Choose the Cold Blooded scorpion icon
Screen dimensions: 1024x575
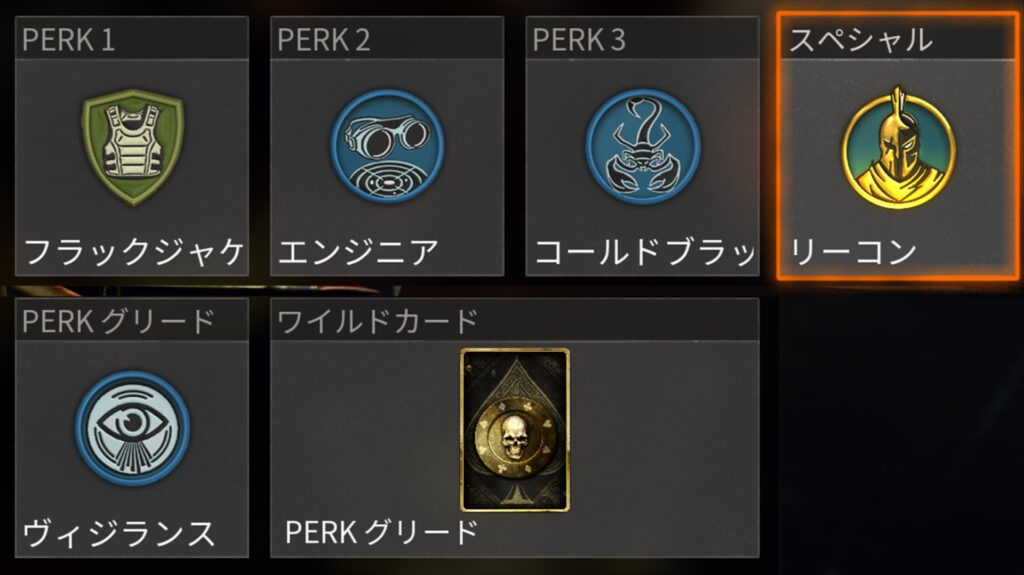643,145
